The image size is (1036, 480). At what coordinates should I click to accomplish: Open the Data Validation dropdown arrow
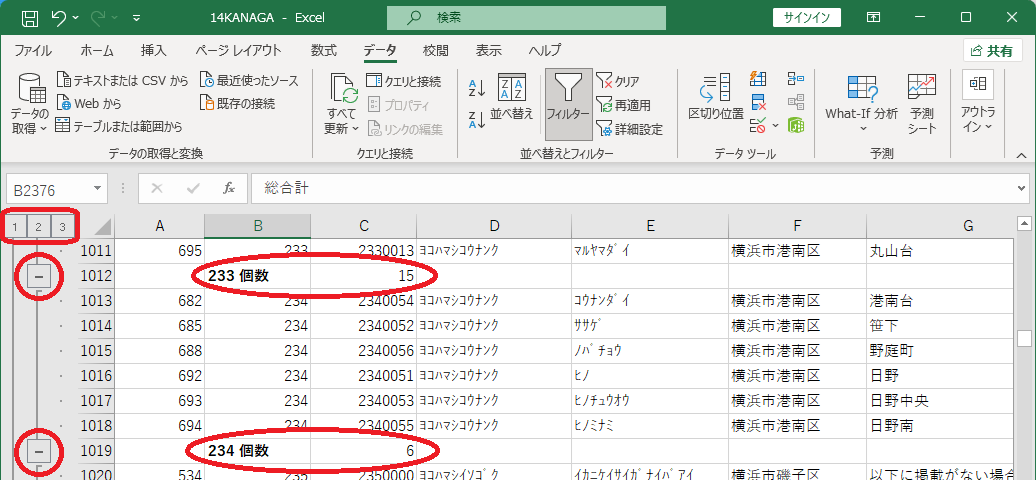tap(775, 125)
